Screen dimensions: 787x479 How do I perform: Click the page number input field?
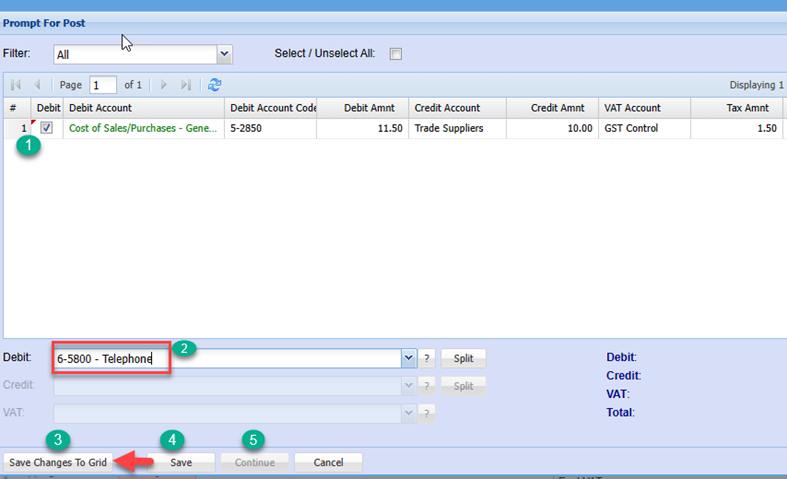coord(103,85)
